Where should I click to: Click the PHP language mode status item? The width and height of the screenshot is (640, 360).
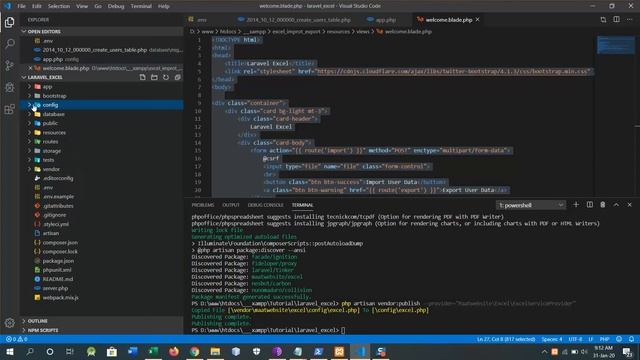click(604, 339)
